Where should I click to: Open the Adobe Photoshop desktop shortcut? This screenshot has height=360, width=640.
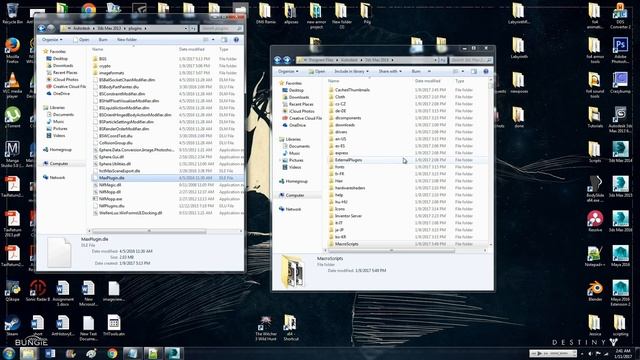click(x=620, y=50)
